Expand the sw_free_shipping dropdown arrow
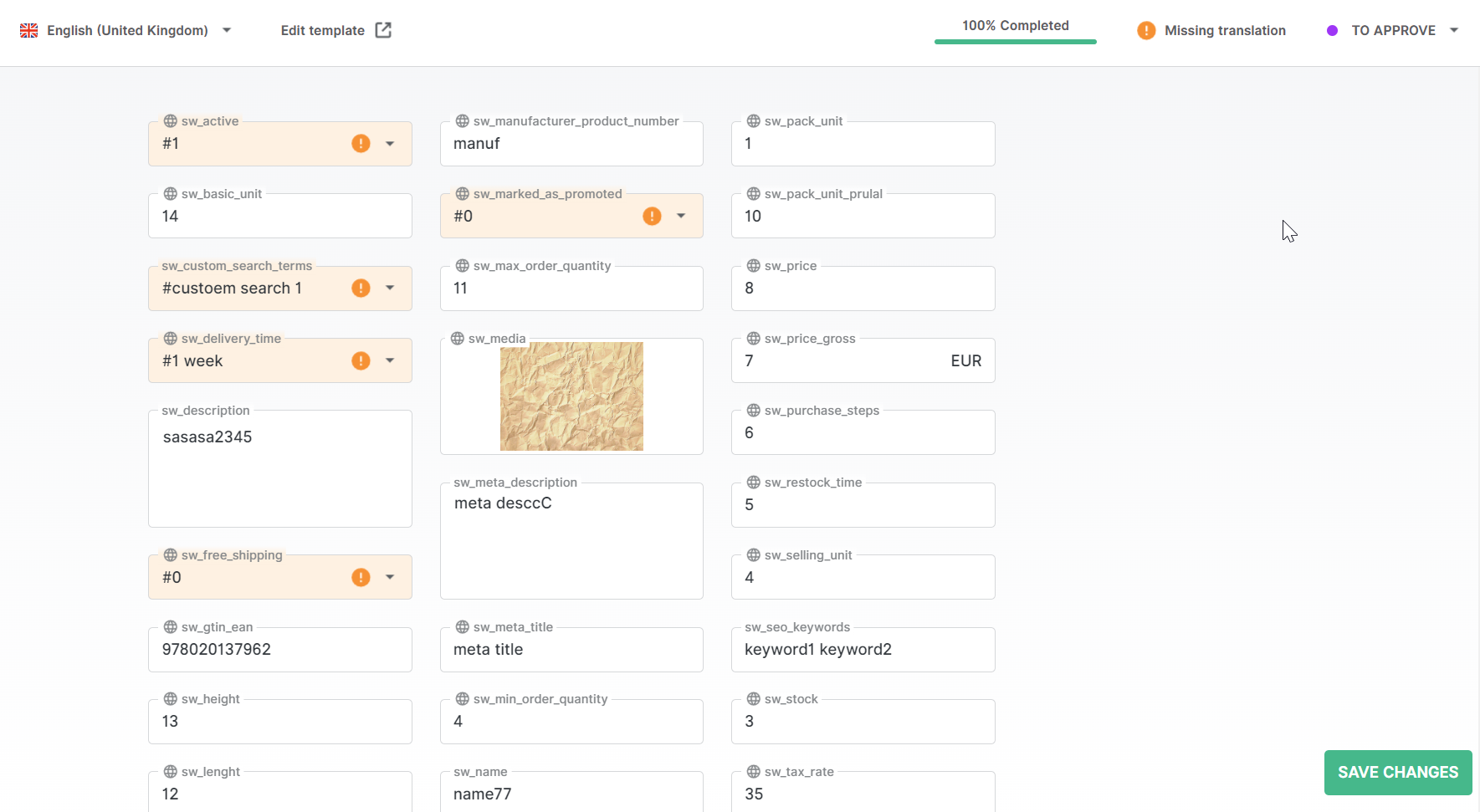Viewport: 1480px width, 812px height. click(x=390, y=578)
